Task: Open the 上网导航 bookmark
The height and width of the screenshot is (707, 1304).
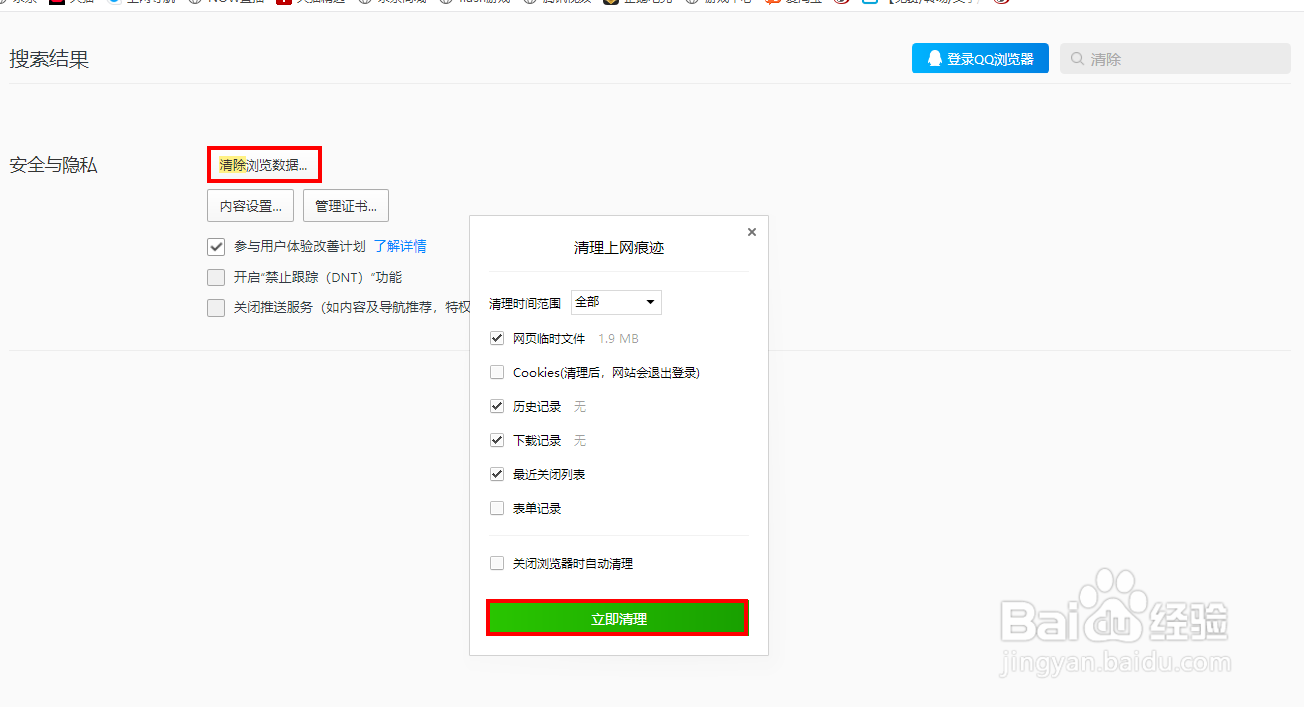Action: click(150, 3)
